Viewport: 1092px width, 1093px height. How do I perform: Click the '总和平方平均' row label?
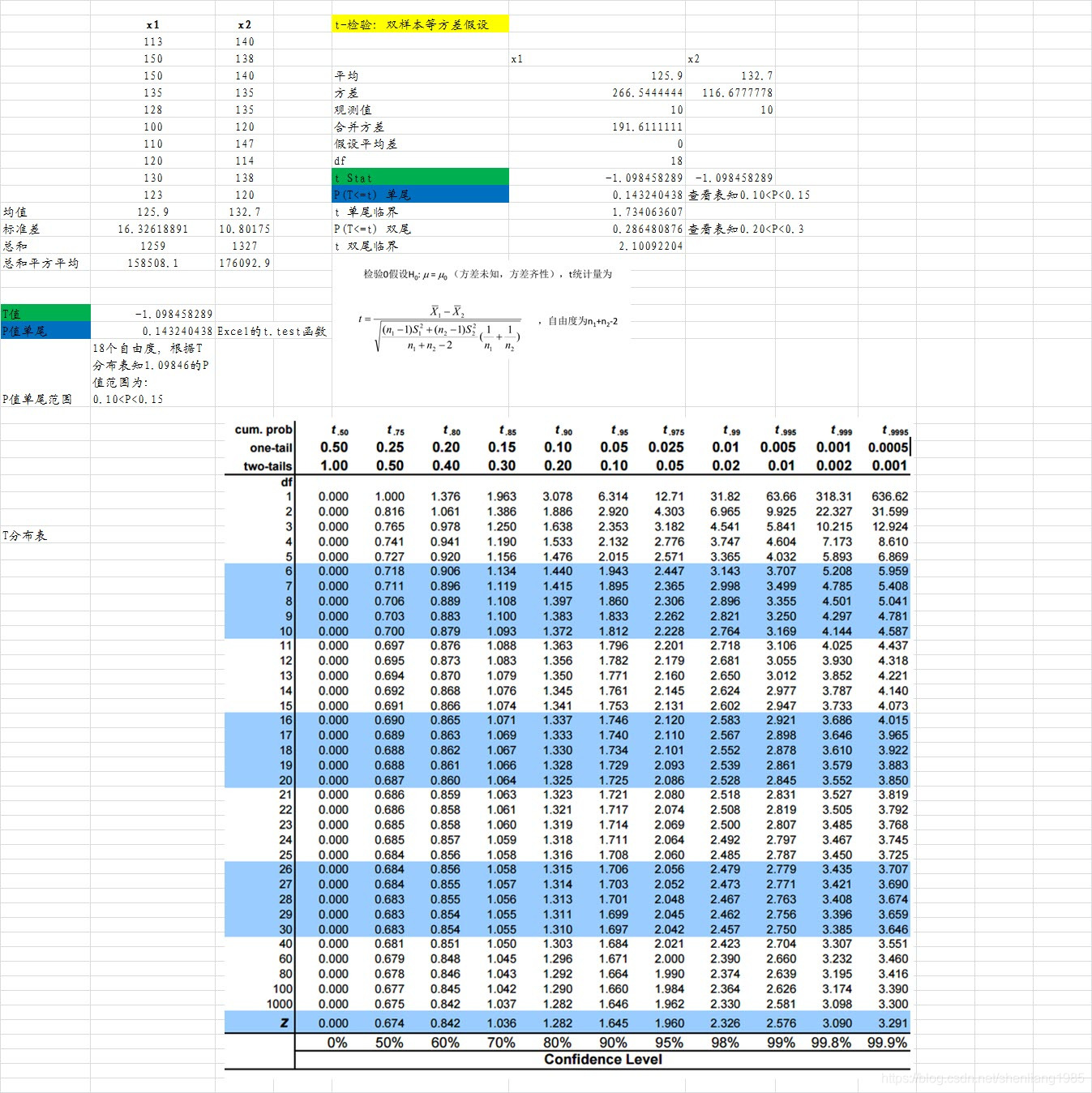point(41,263)
